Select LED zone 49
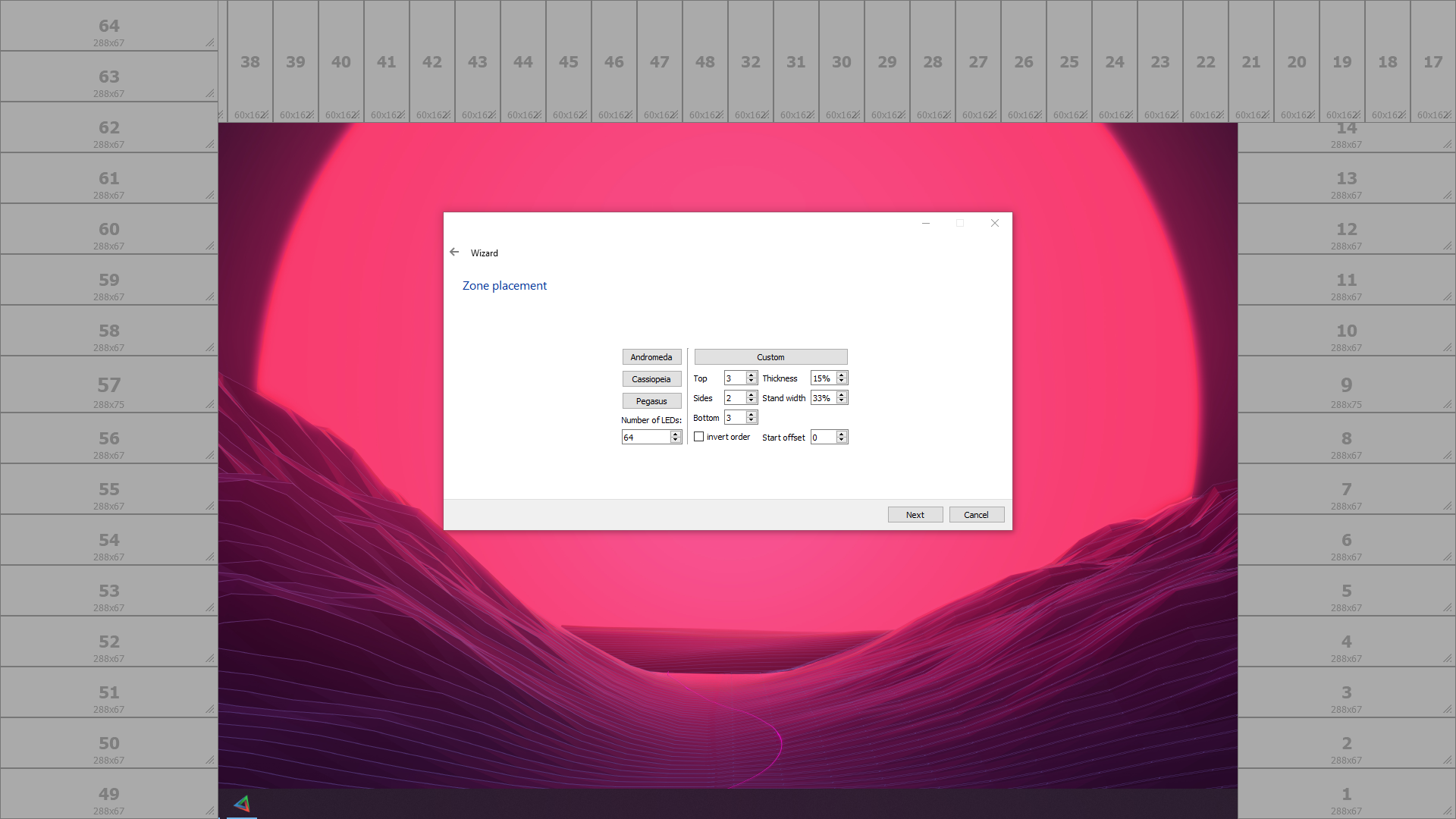 [108, 794]
